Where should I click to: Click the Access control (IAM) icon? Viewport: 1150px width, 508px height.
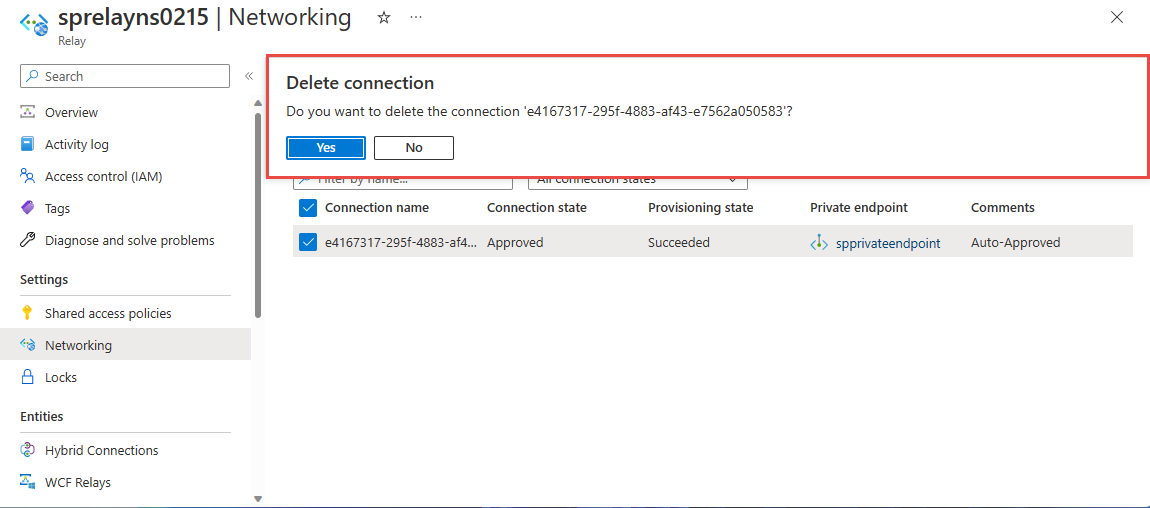[x=28, y=176]
